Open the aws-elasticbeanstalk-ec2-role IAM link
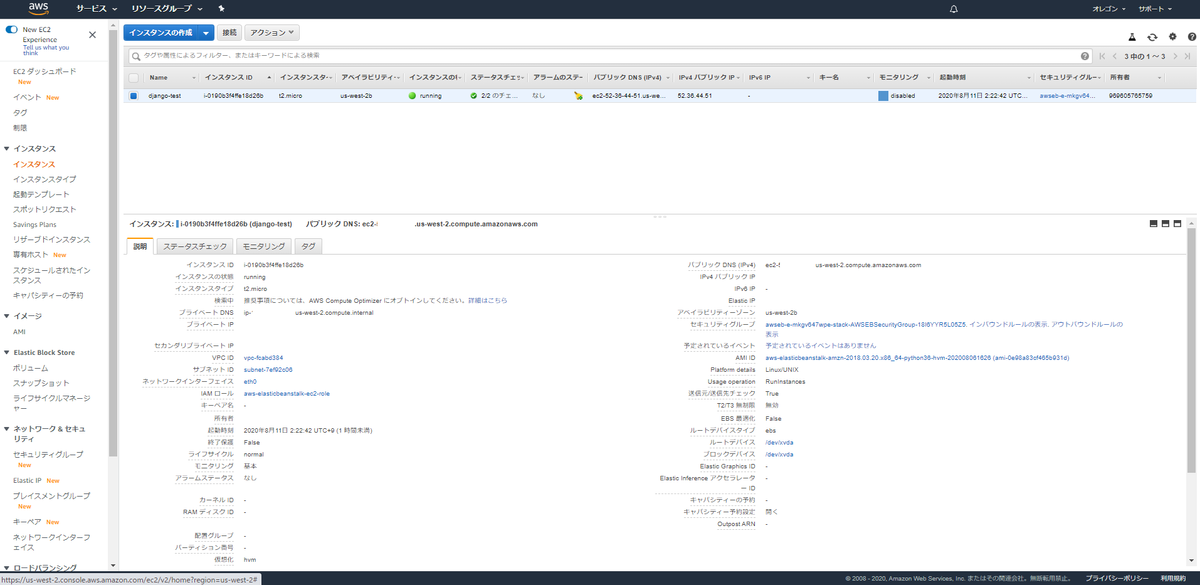 point(287,393)
